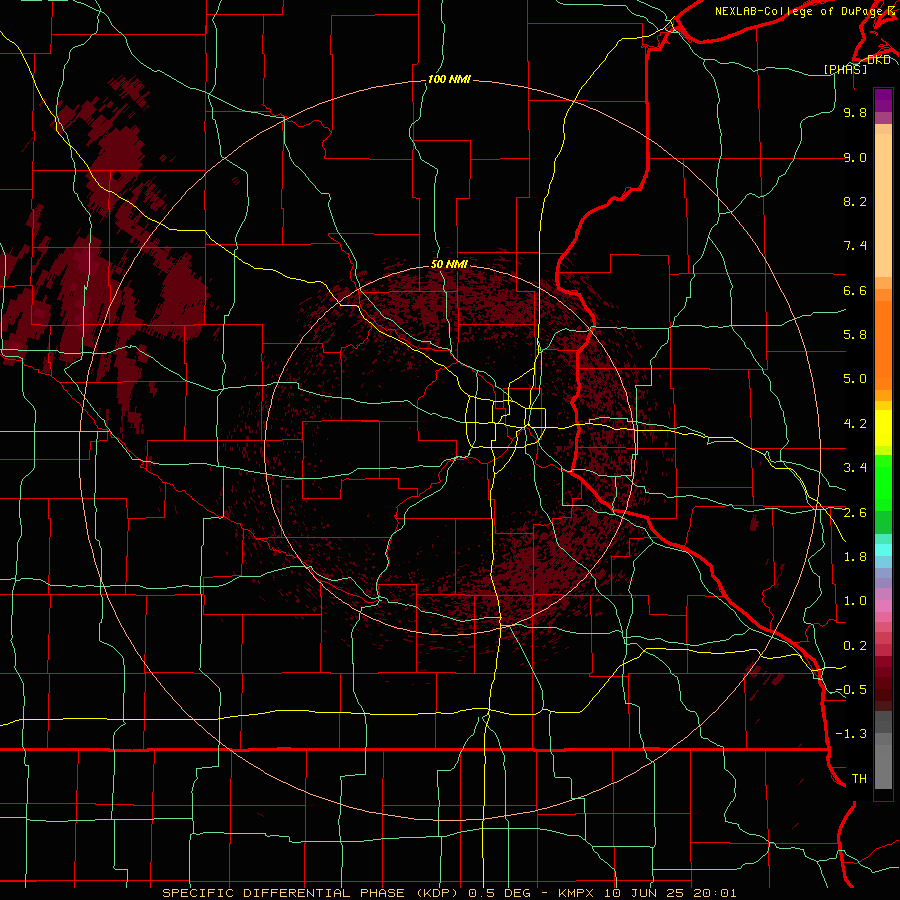Click the TH threshold label on scale
Screen dimensions: 900x900
coord(859,779)
